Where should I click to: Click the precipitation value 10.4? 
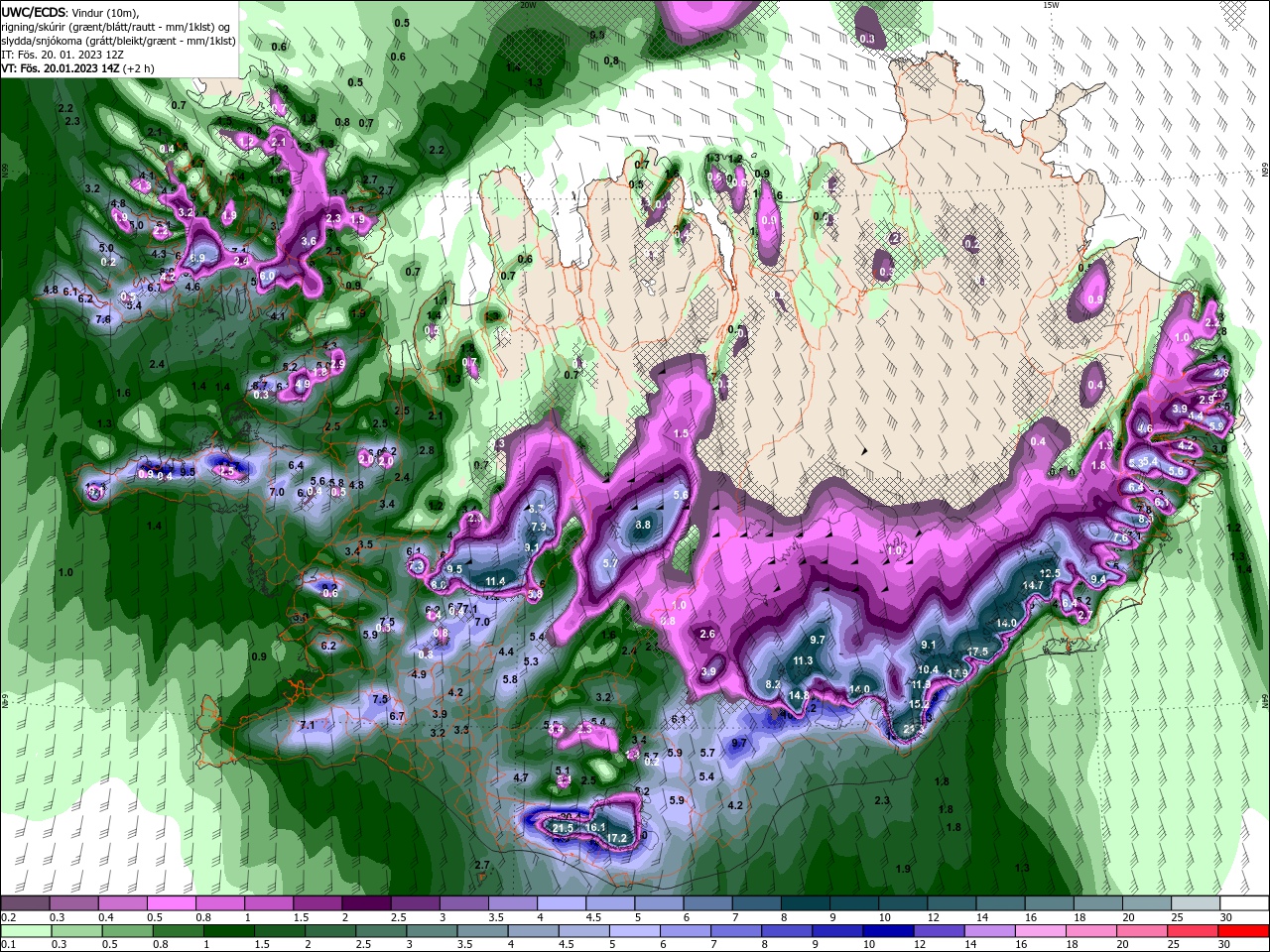click(x=929, y=669)
